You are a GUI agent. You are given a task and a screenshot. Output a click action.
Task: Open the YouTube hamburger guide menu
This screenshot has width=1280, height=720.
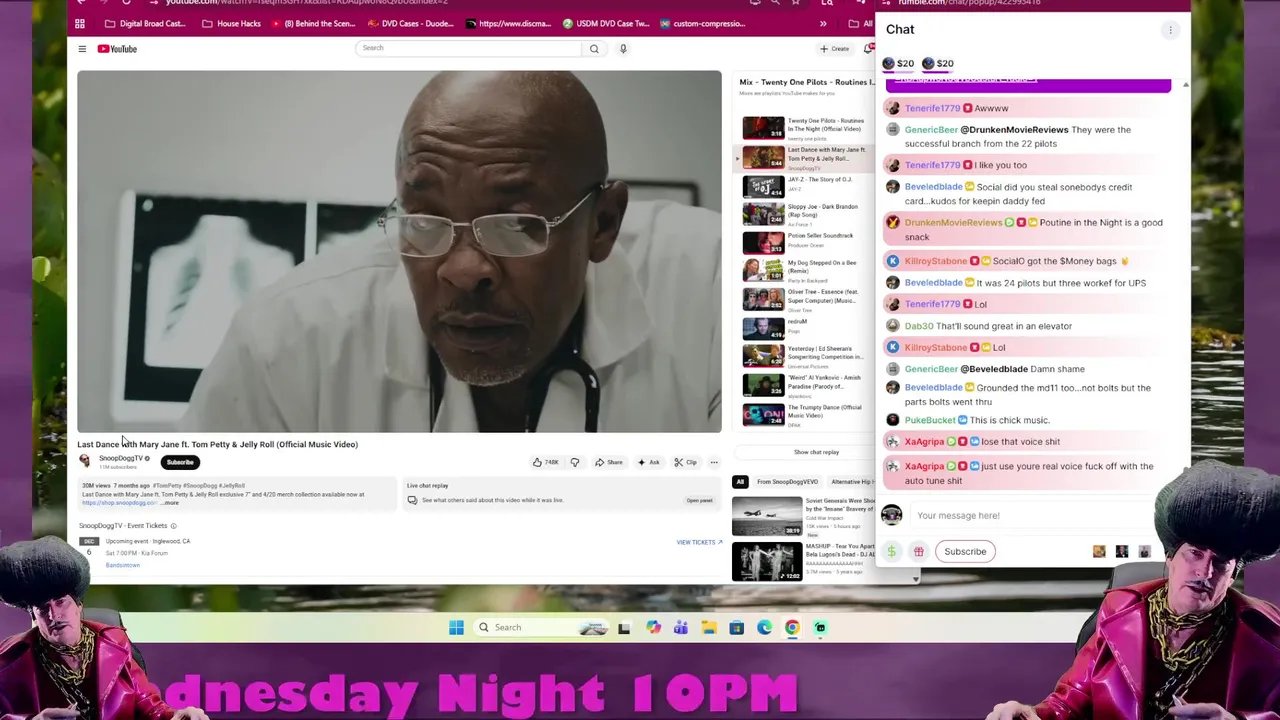coord(82,48)
